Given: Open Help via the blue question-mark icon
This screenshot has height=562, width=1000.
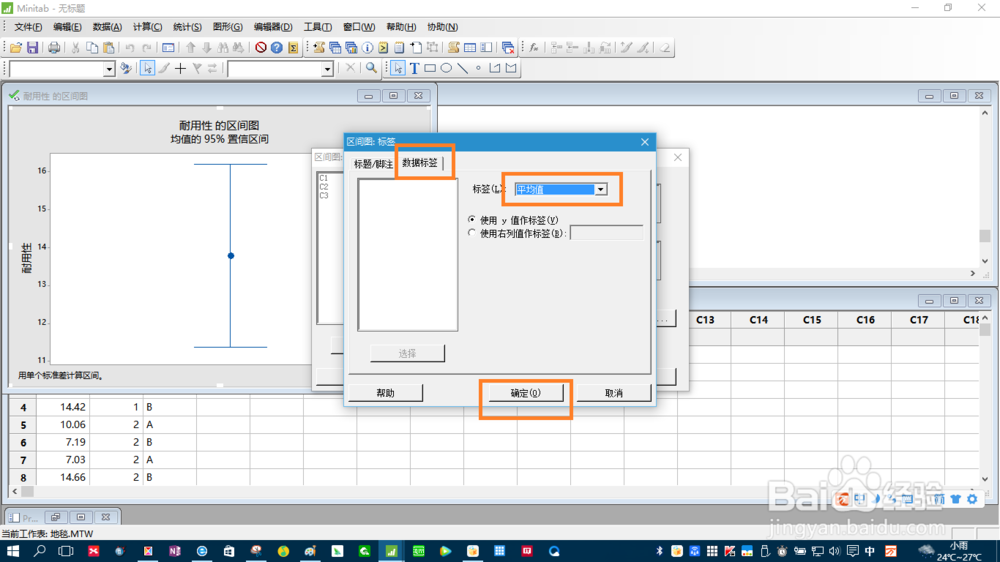Looking at the screenshot, I should point(277,48).
